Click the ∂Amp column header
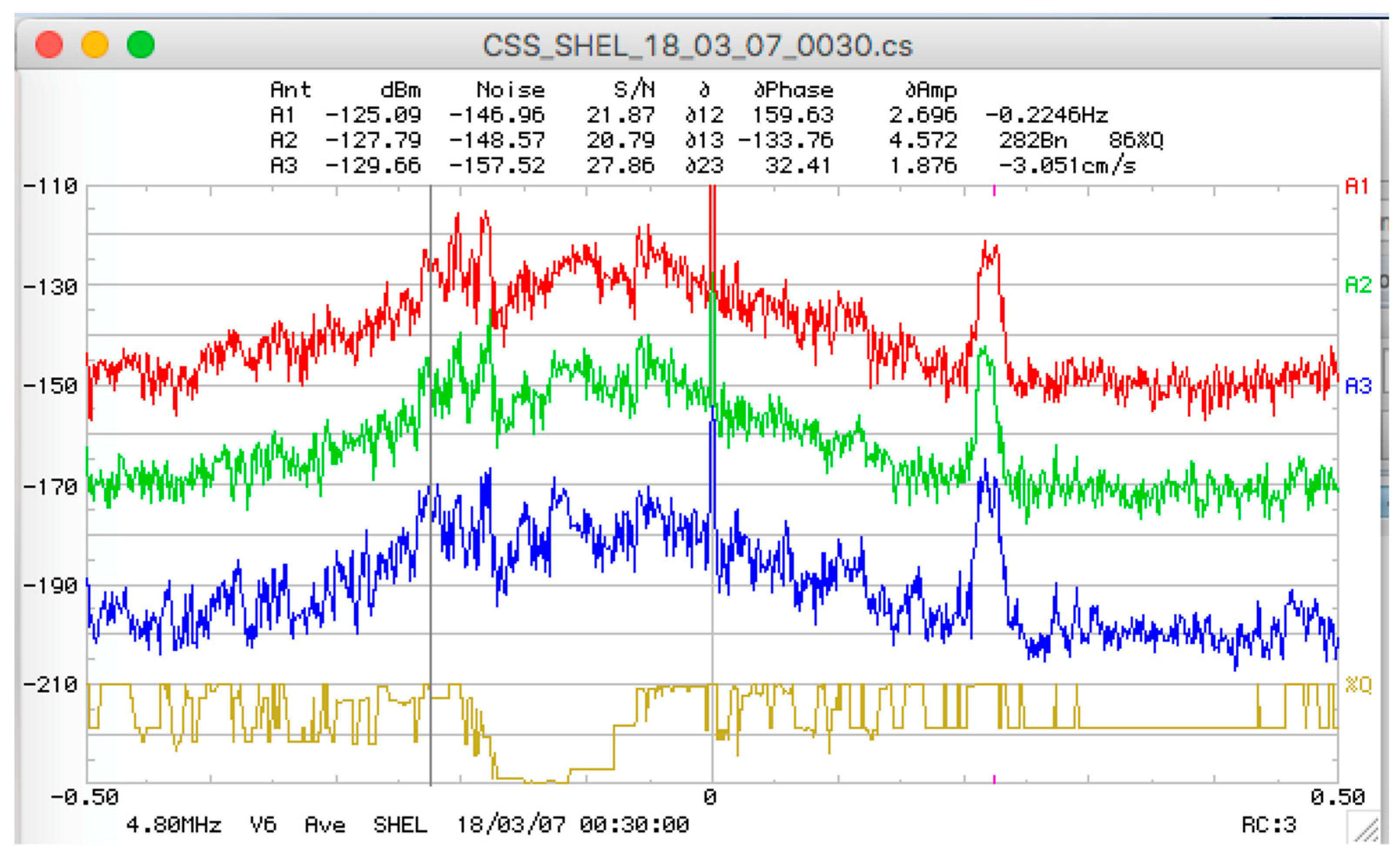Viewport: 1400px width, 862px height. pyautogui.click(x=931, y=90)
